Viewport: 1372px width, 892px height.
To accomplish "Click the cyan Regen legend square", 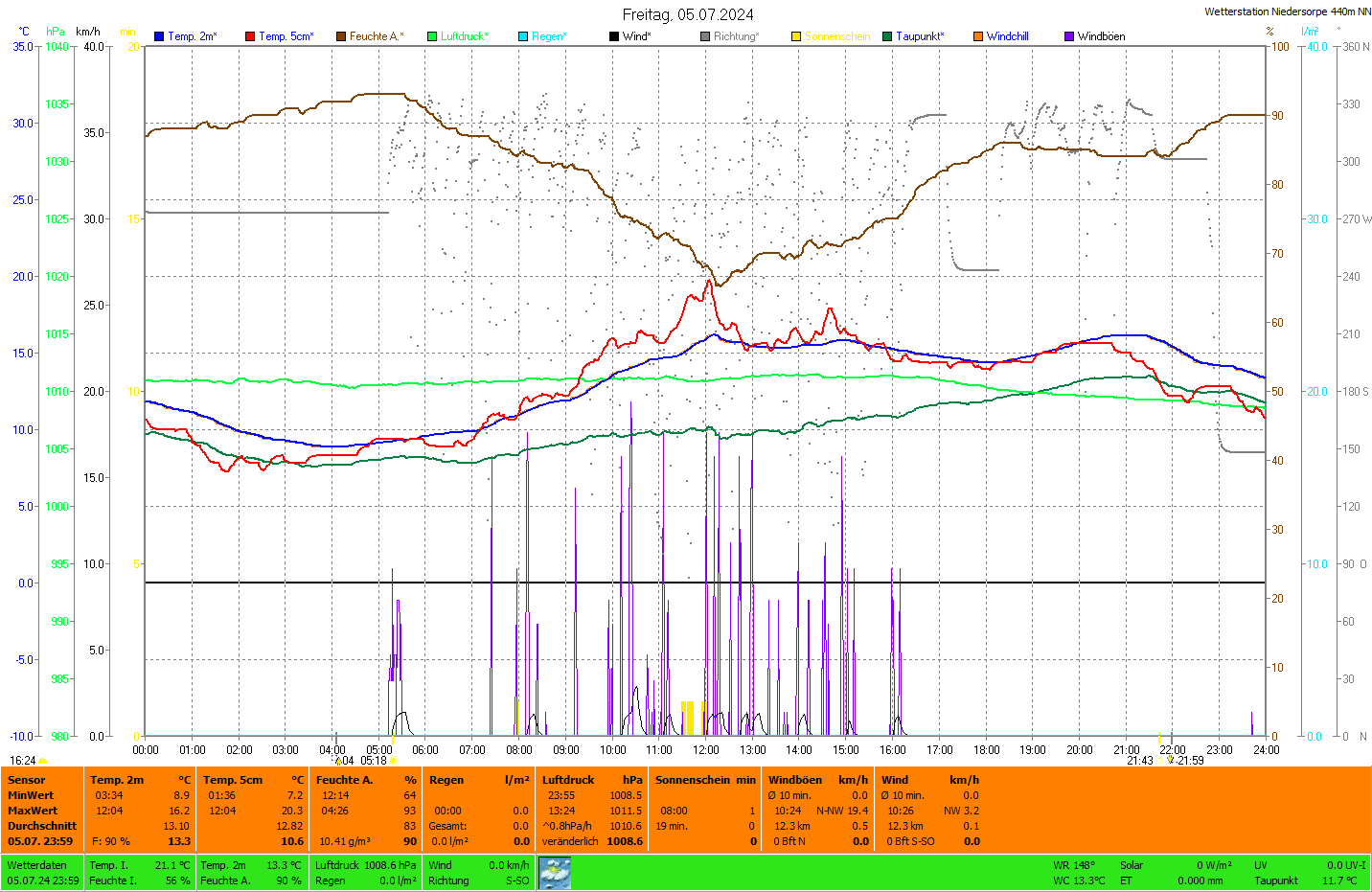I will coord(523,36).
